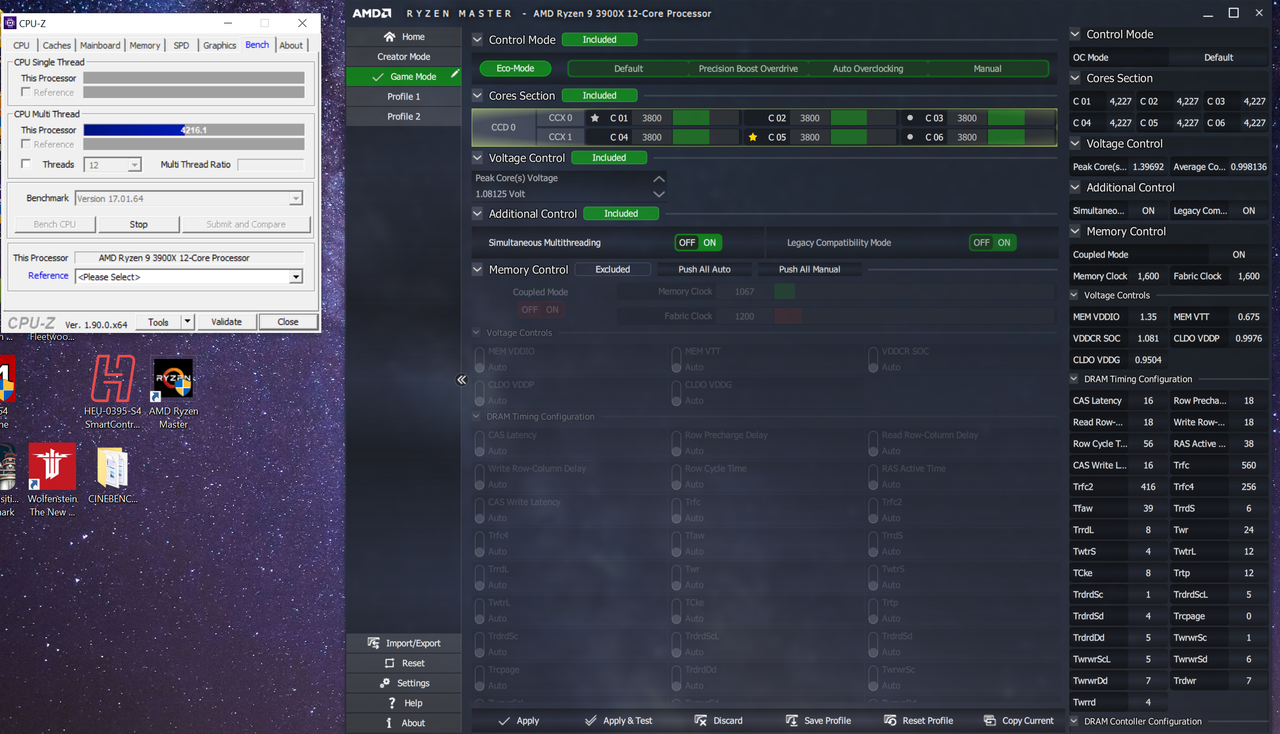Open Import/Export in the sidebar

404,643
